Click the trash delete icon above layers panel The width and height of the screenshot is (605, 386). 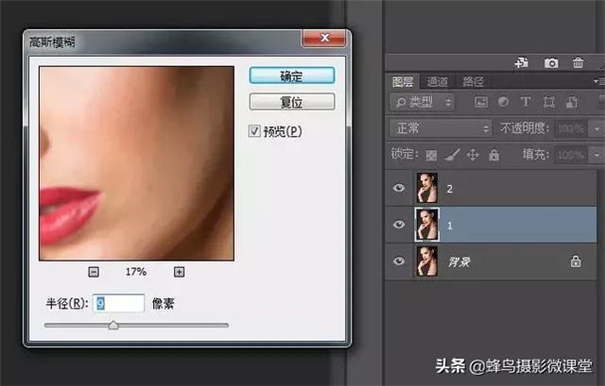tap(578, 63)
